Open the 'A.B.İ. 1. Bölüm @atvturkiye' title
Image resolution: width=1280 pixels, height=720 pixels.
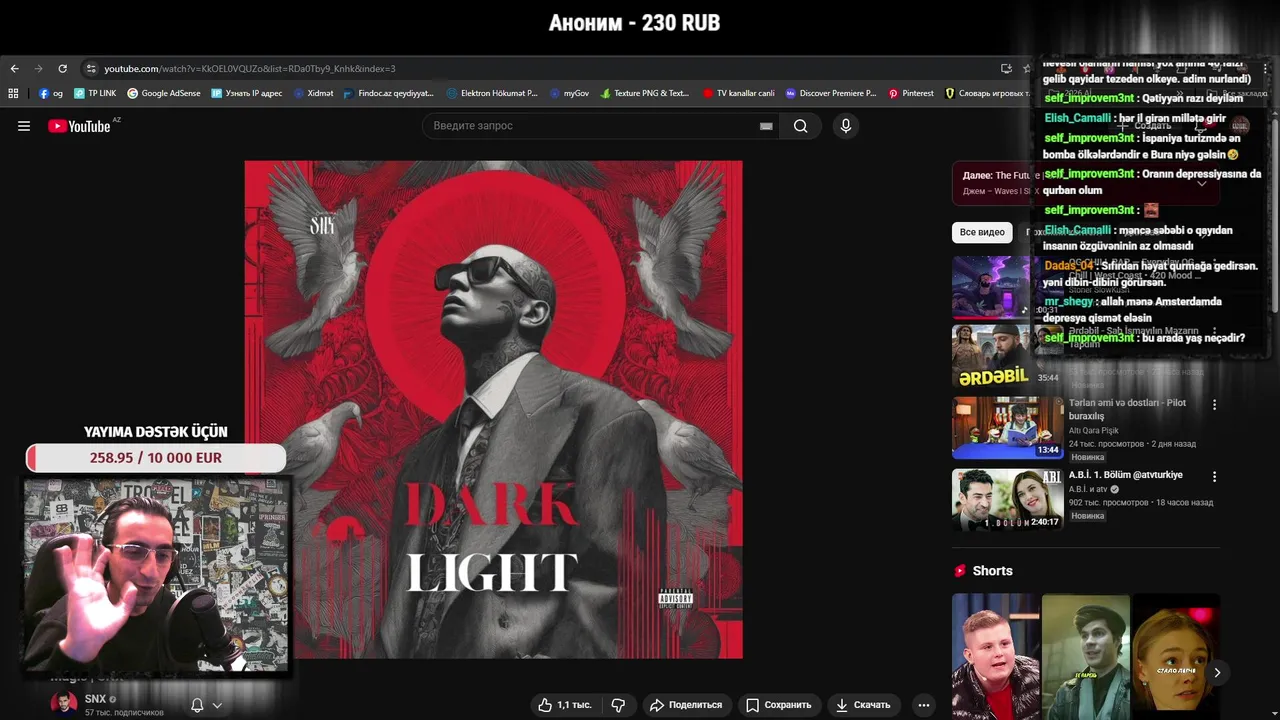click(x=1125, y=475)
